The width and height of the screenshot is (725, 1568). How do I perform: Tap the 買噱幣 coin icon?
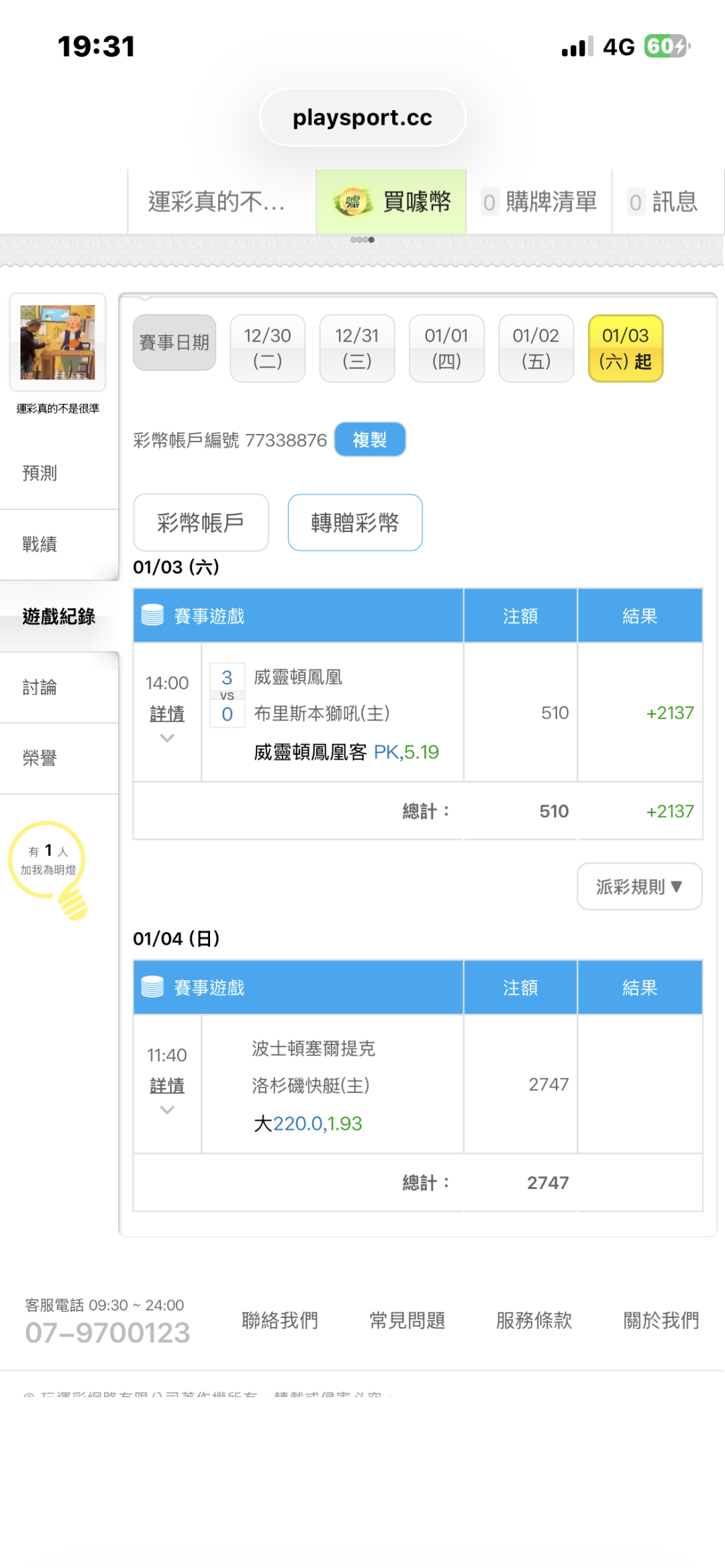(353, 202)
